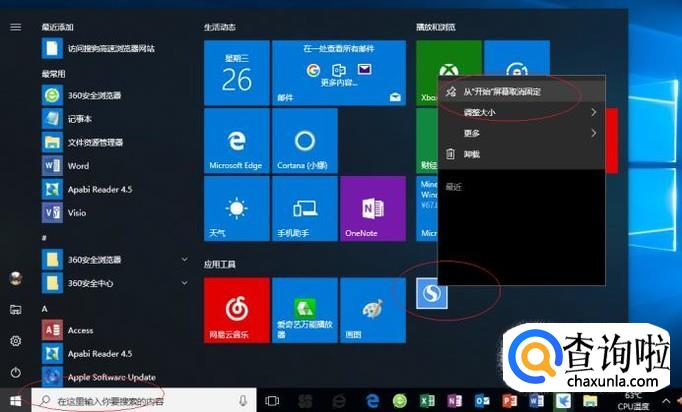Open the 邮件 mail tile
Viewport: 682px width, 412px height.
pyautogui.click(x=339, y=73)
